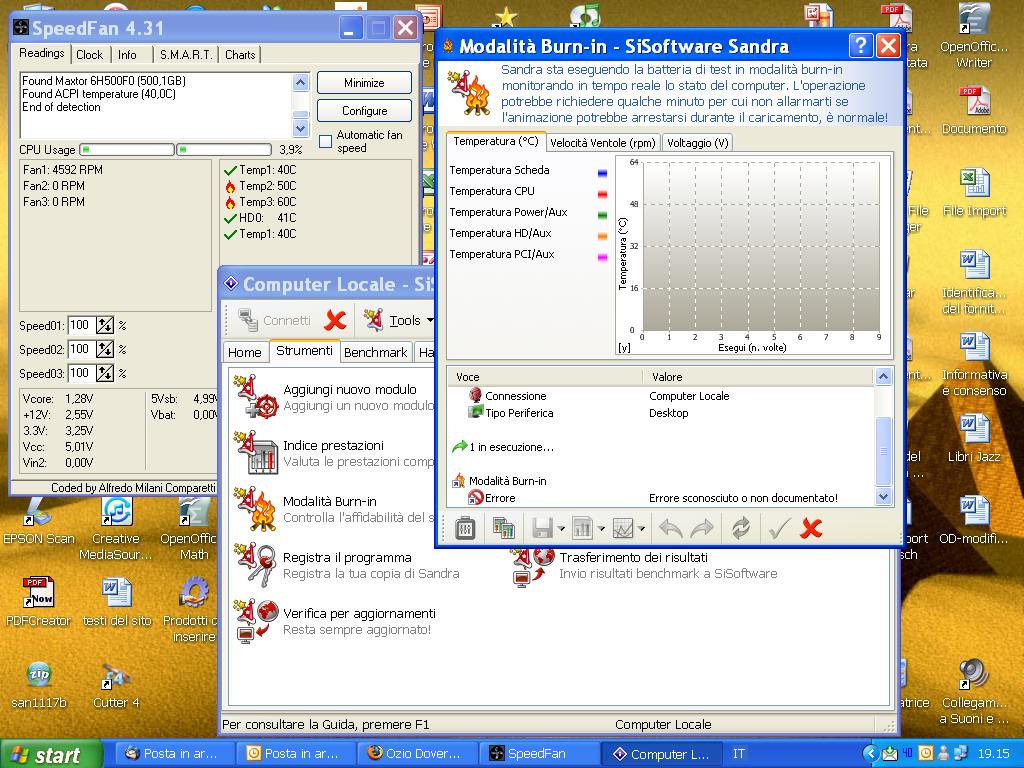The width and height of the screenshot is (1024, 768).
Task: Click the floppy disk save icon
Action: 543,528
